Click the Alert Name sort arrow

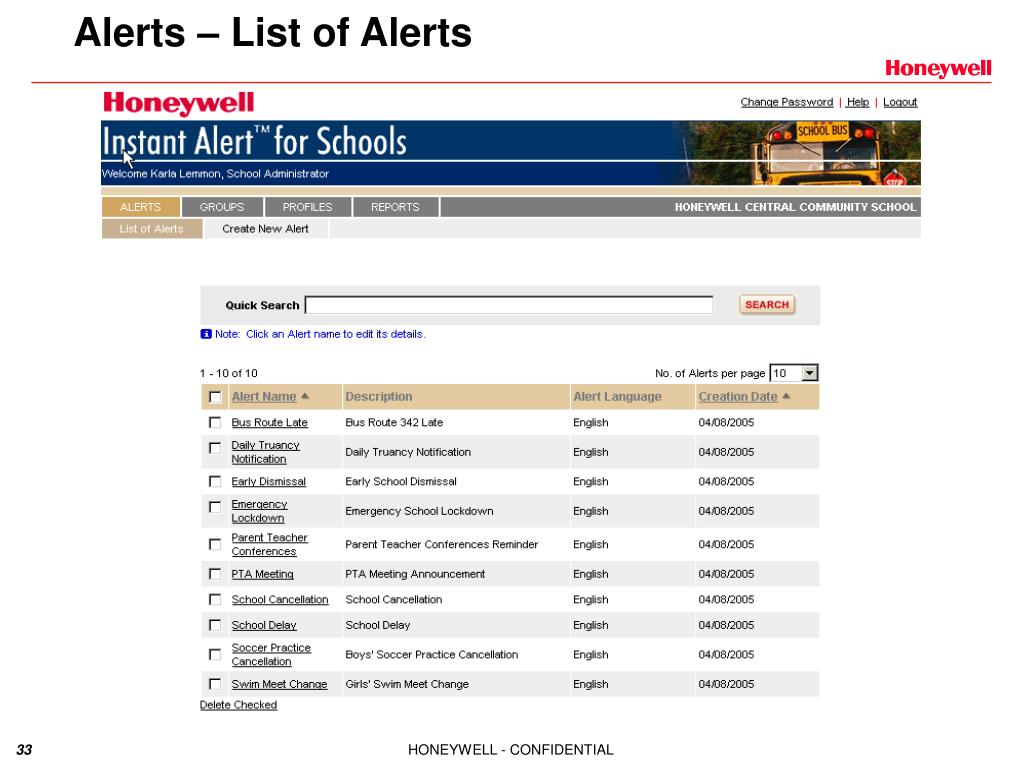tap(305, 396)
